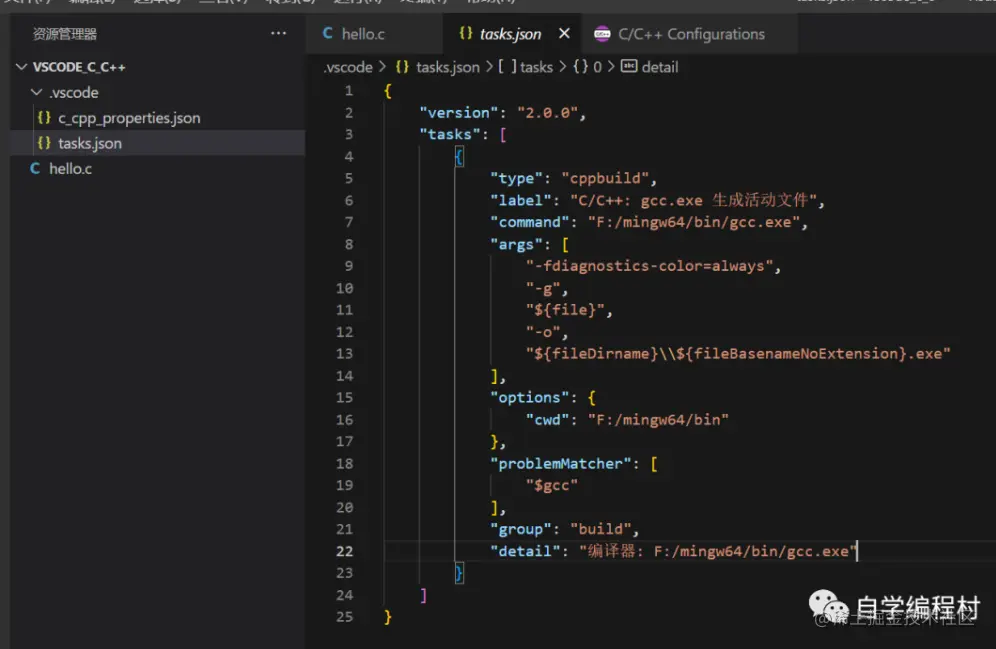Click the 资源管理器 panel title
The image size is (996, 649).
click(65, 34)
